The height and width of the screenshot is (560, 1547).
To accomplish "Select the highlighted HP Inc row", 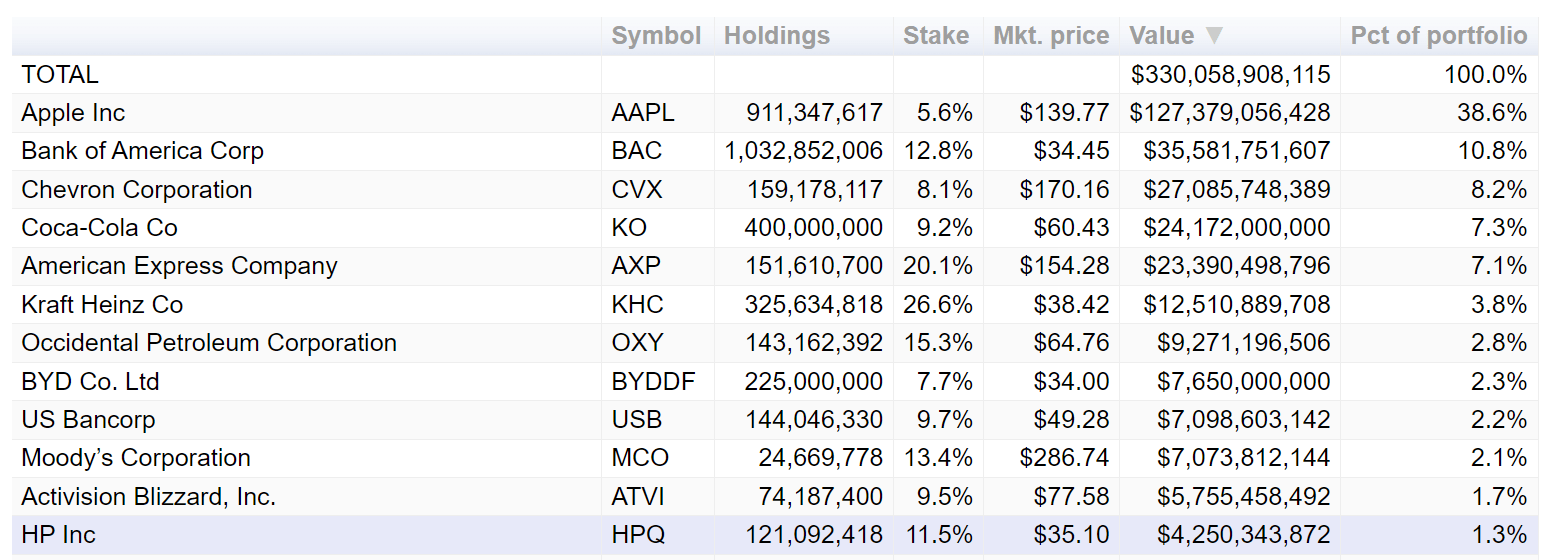I will pos(58,535).
